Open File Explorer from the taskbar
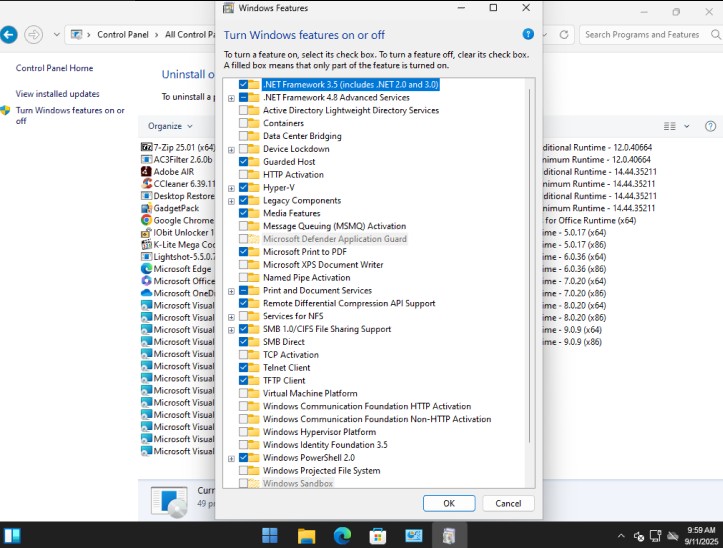The height and width of the screenshot is (548, 723). pyautogui.click(x=306, y=536)
